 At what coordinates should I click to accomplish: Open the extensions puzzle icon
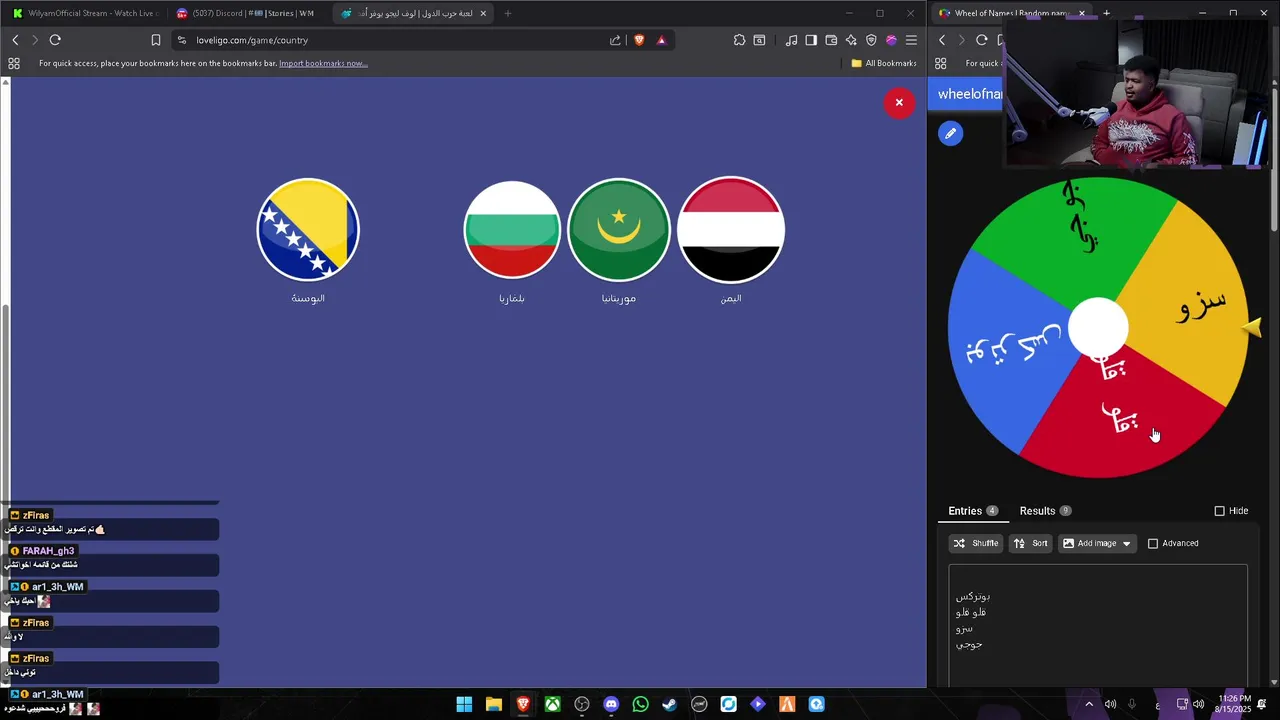(x=739, y=40)
